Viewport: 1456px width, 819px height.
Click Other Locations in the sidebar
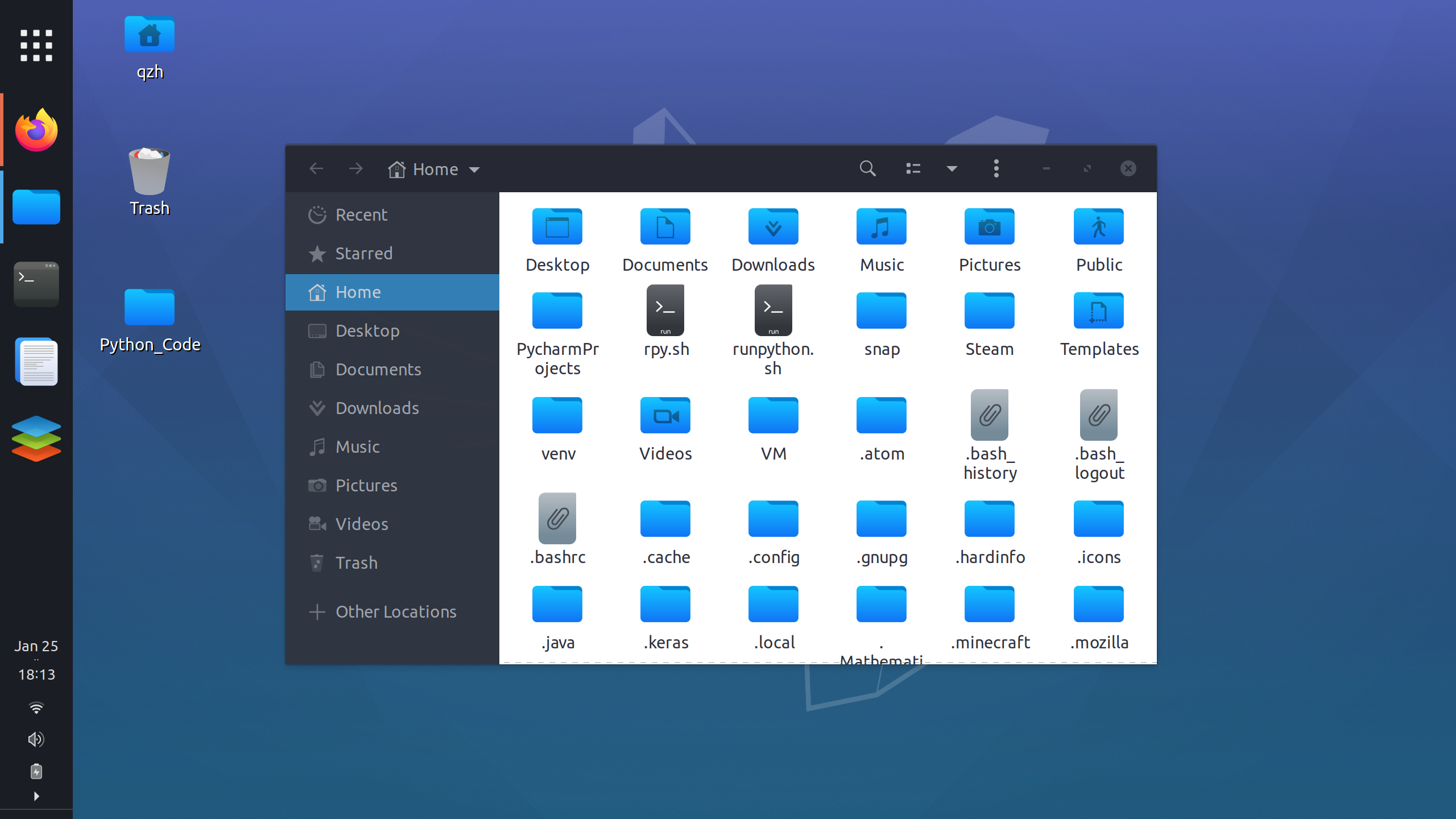pos(392,612)
